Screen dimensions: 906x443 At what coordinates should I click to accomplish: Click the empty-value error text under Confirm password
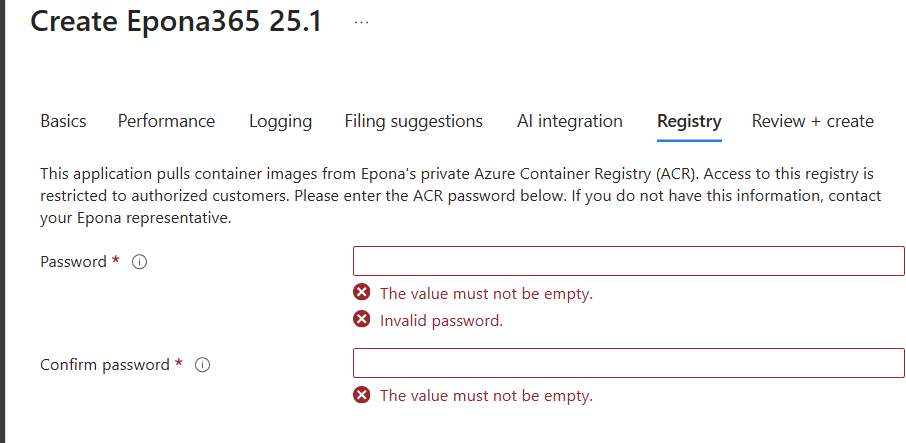click(x=486, y=396)
